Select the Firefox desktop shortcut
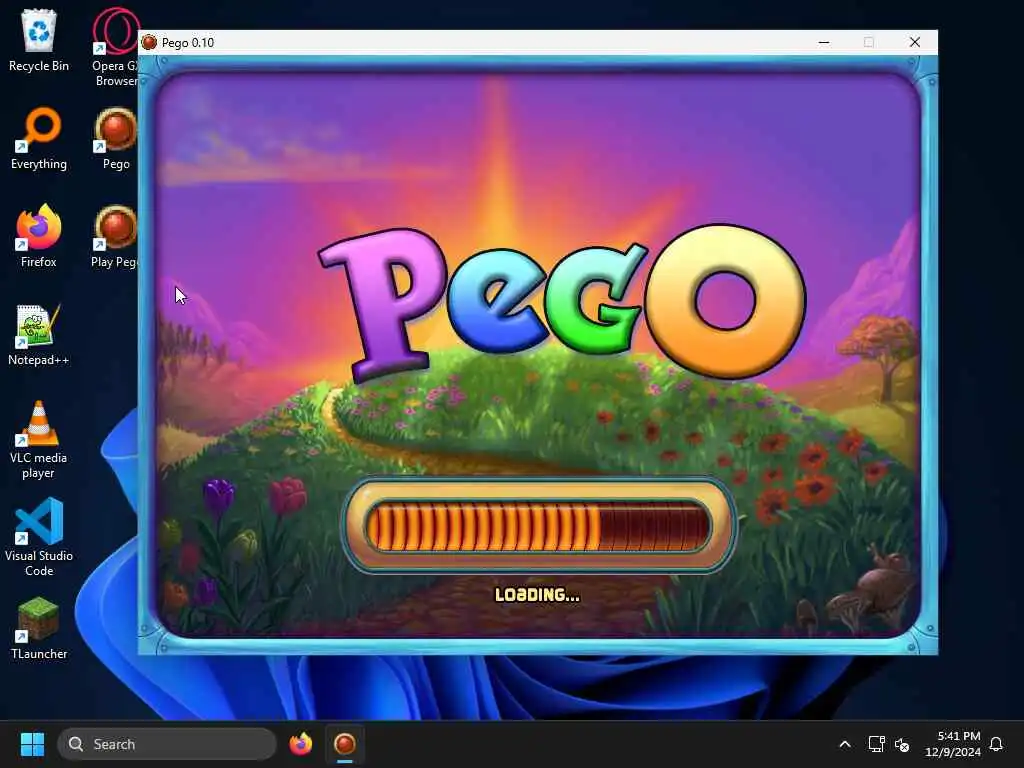The image size is (1024, 768). coord(39,236)
